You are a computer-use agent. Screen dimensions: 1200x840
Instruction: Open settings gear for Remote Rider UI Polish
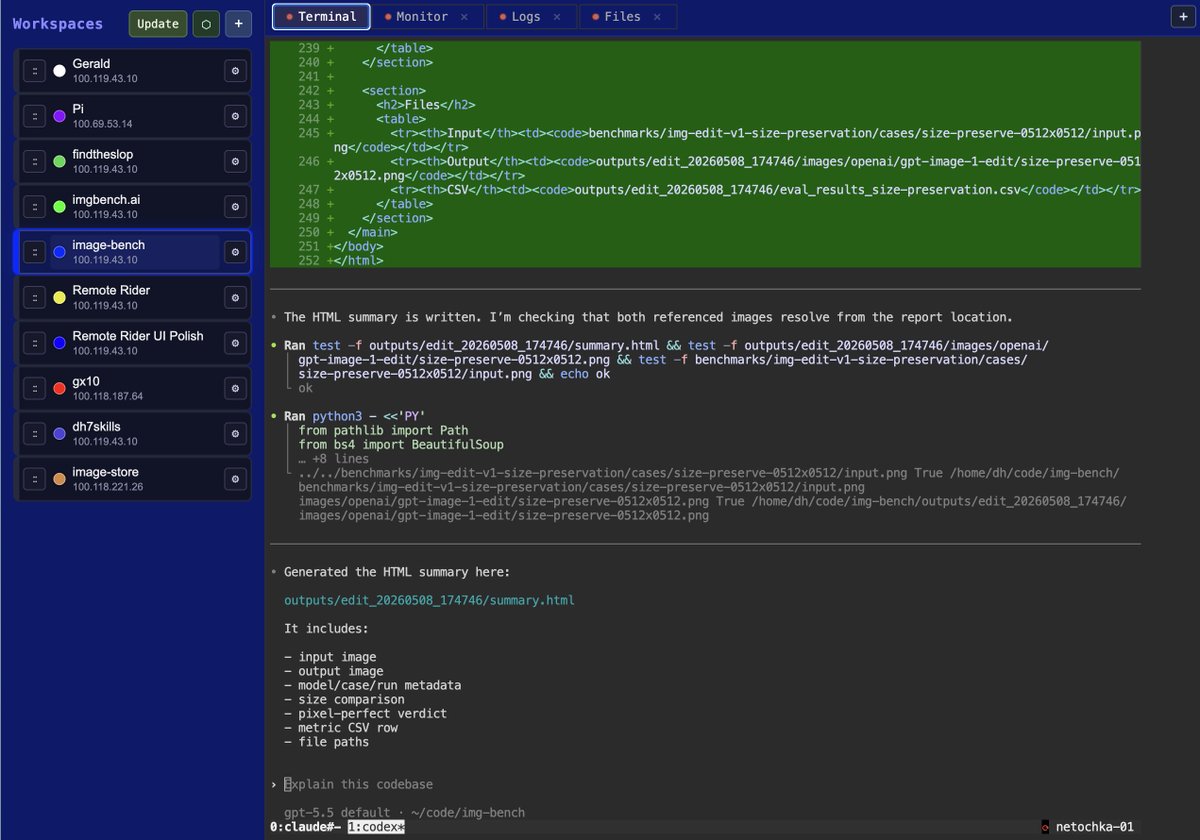point(235,343)
